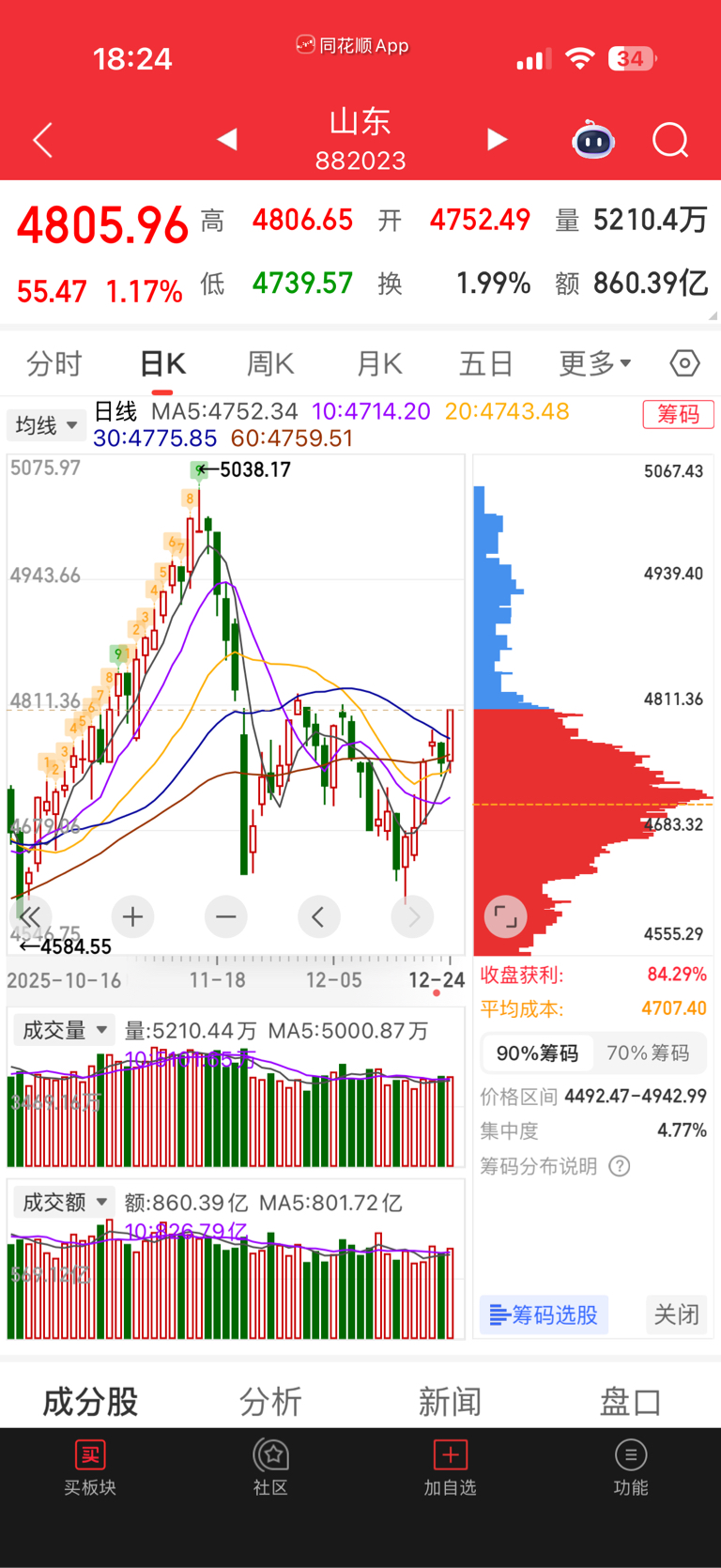Open the 成交额 indicator dropdown
The image size is (721, 1568).
(64, 1202)
